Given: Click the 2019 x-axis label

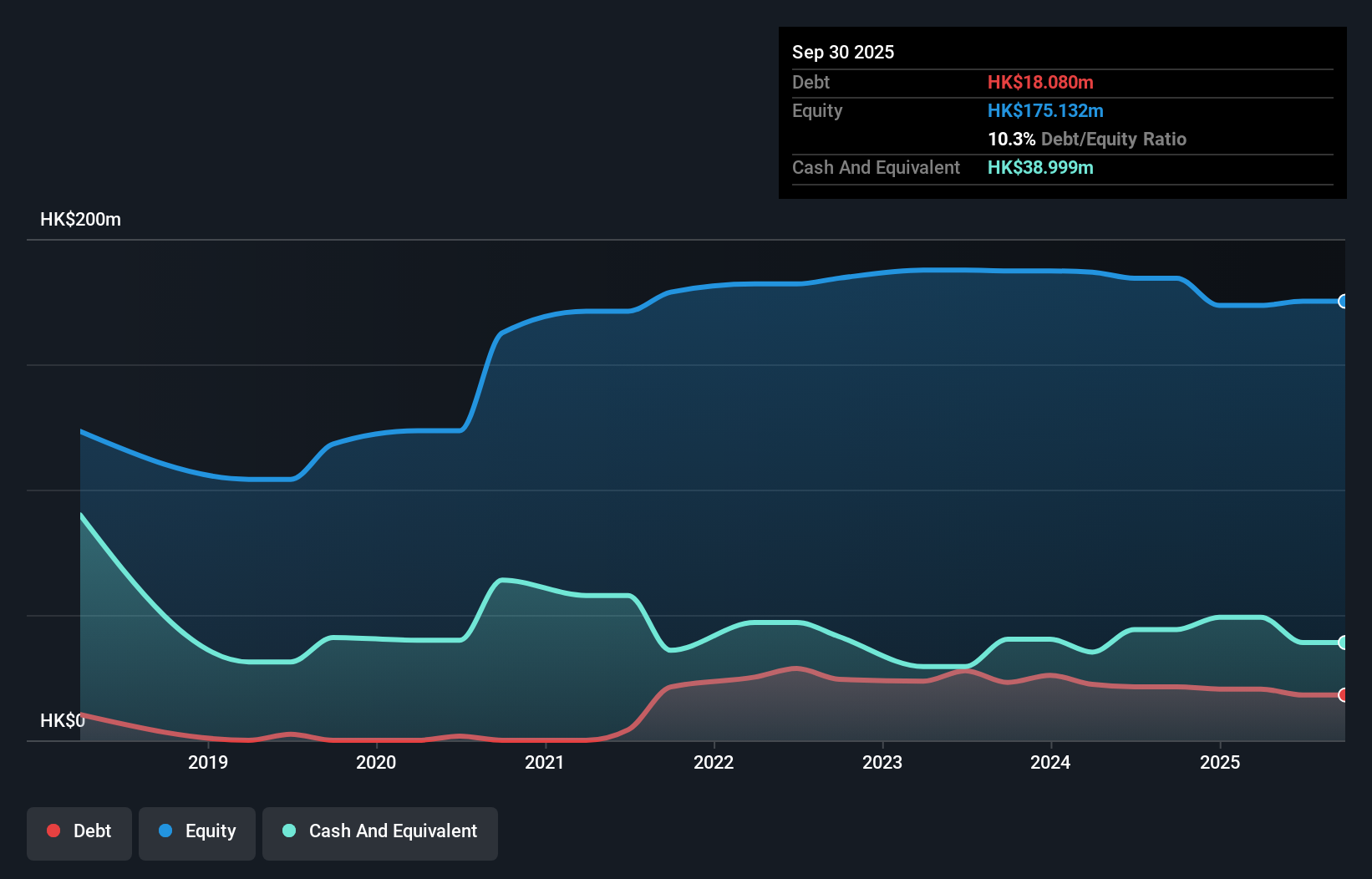Looking at the screenshot, I should (x=208, y=762).
